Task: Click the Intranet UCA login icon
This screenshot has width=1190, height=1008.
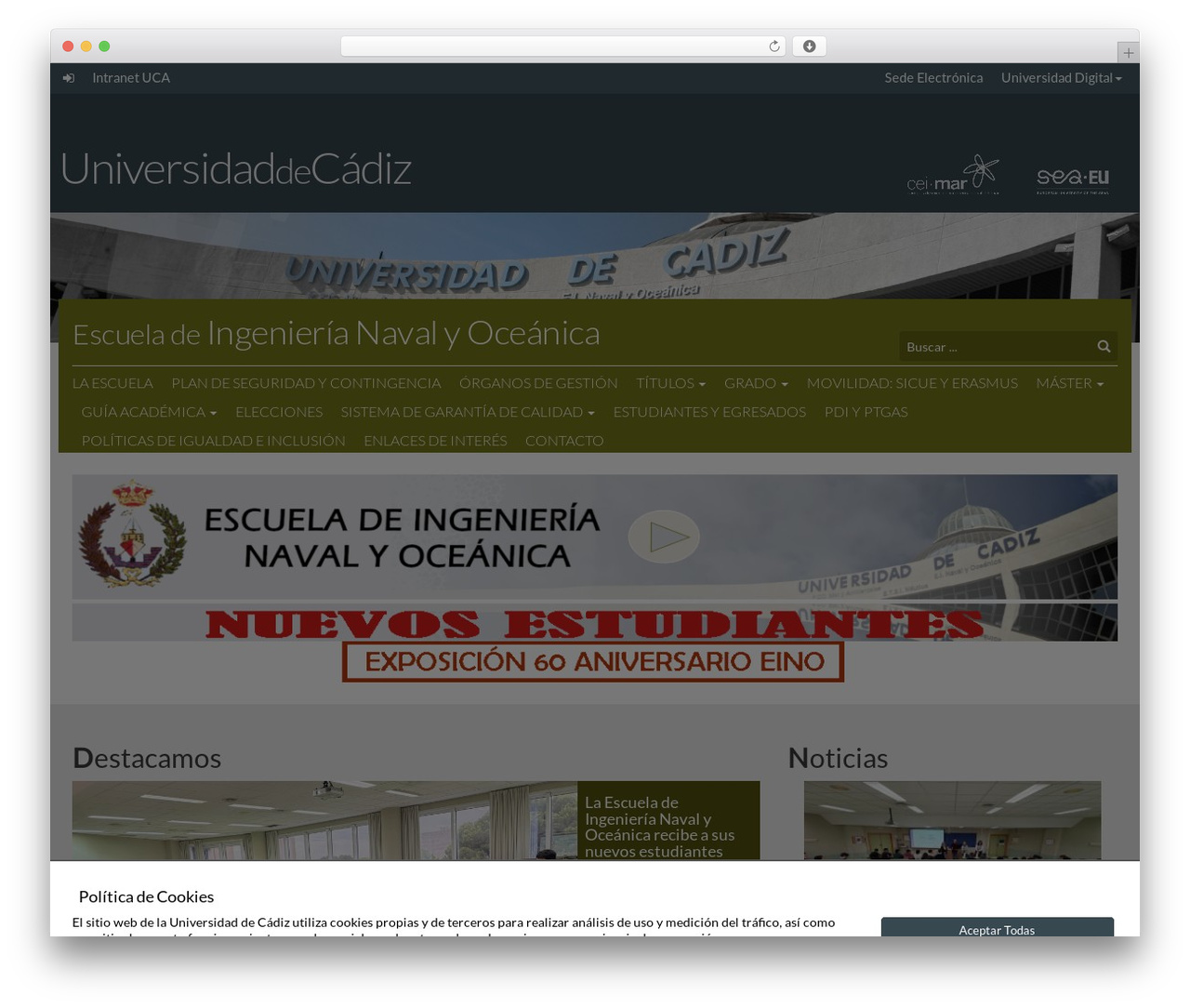Action: point(69,78)
